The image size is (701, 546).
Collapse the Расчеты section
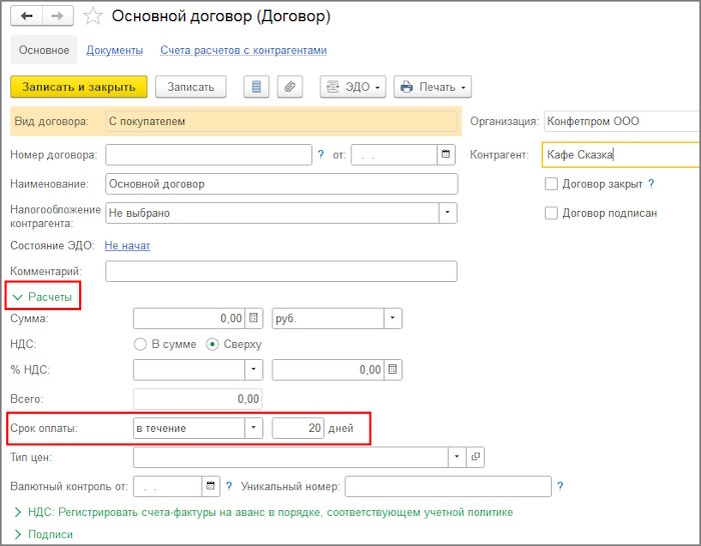[42, 297]
